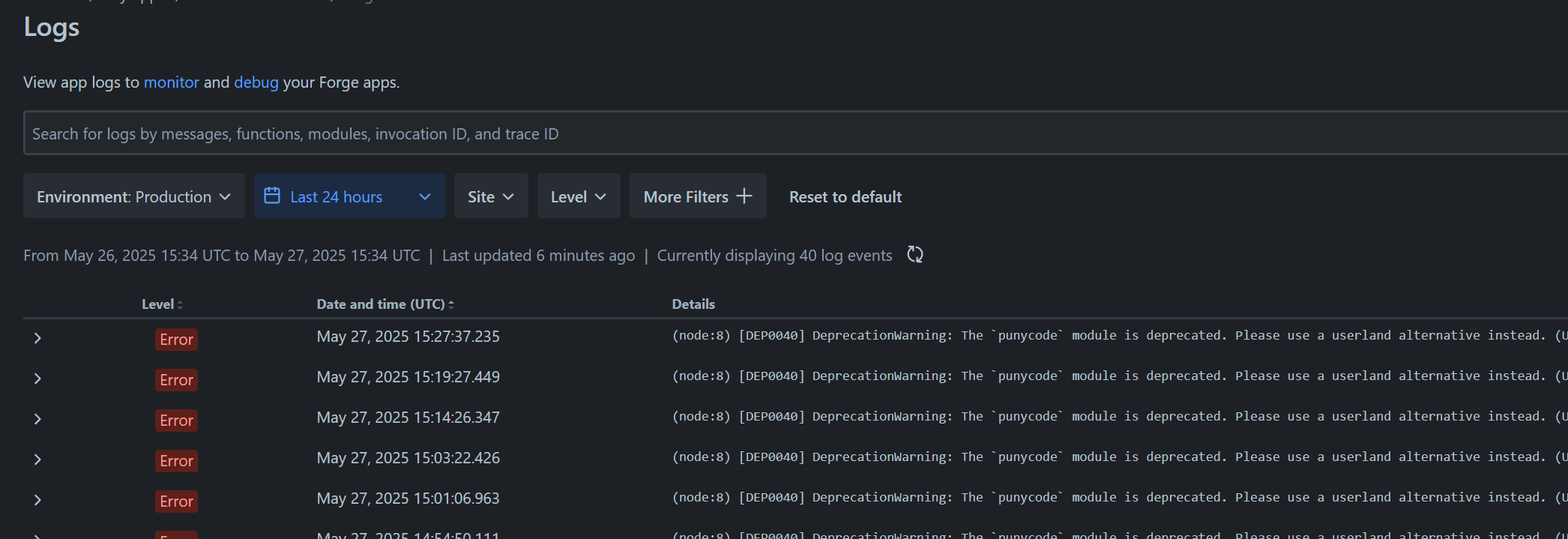Expand the 15:14:26.347 log entry

pos(37,419)
